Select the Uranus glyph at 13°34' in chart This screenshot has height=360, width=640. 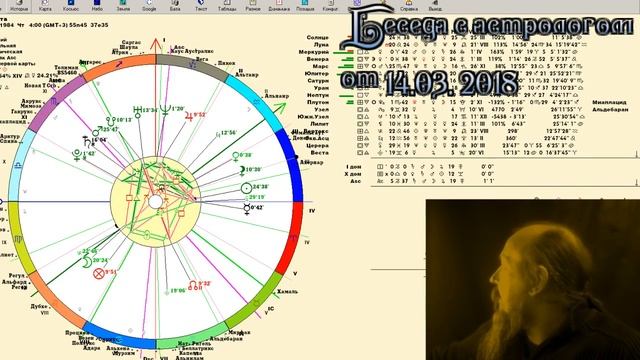tap(138, 111)
